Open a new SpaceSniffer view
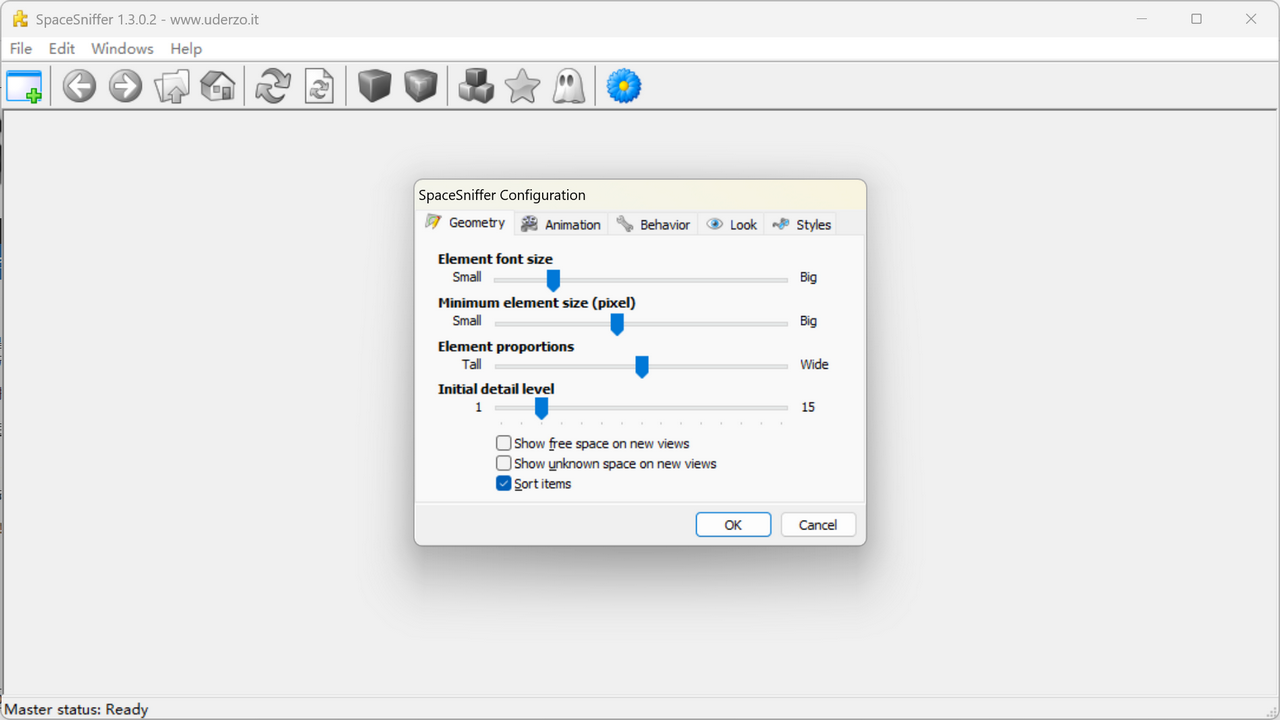Viewport: 1280px width, 720px height. (23, 86)
